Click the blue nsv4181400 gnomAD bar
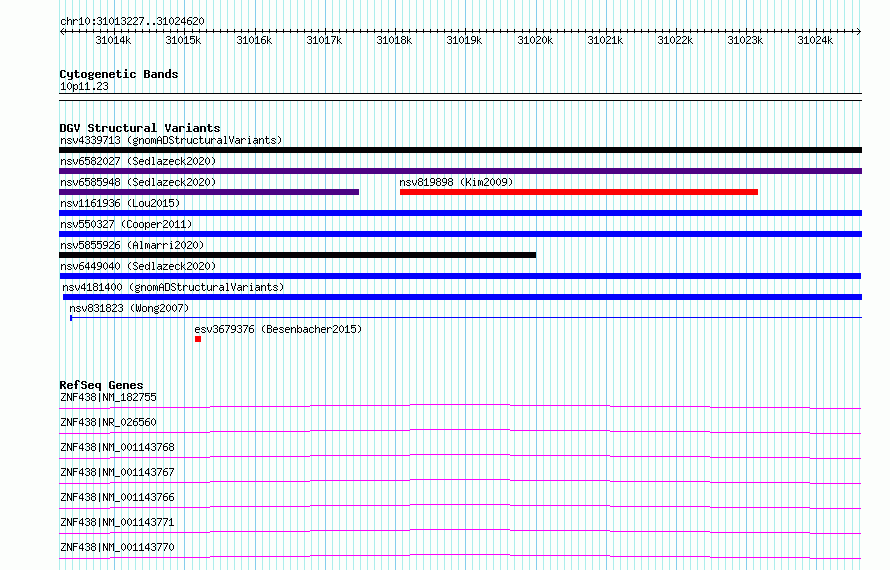Screen dimensions: 890x570 click(x=462, y=297)
